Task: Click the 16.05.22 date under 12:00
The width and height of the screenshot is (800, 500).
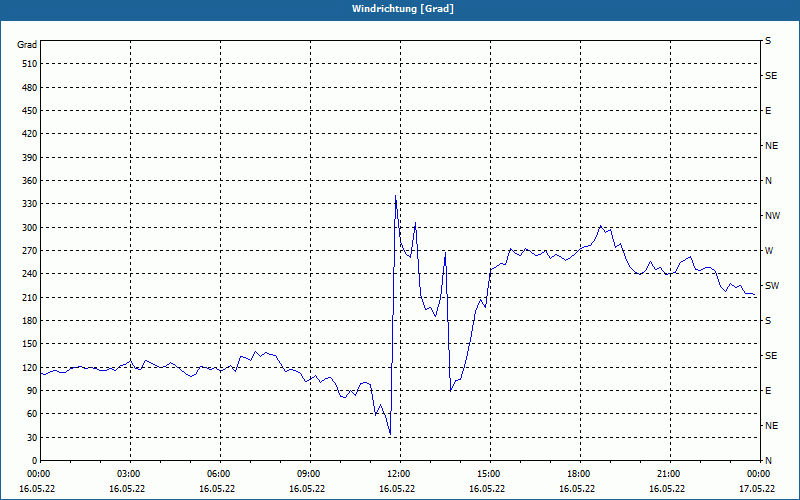Action: [397, 488]
